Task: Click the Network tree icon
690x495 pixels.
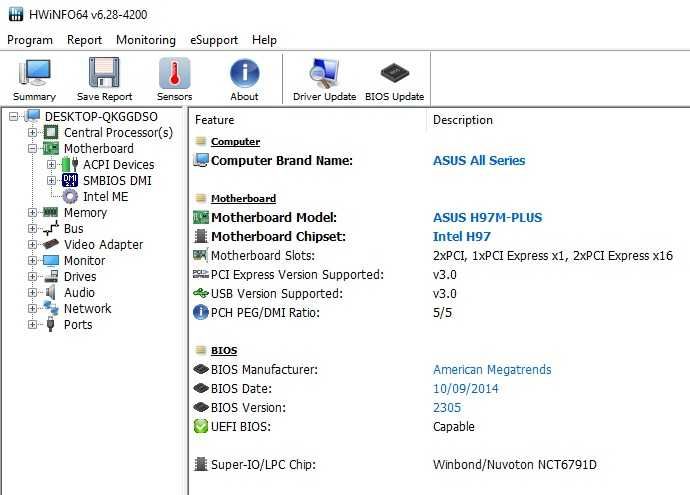Action: (x=51, y=308)
